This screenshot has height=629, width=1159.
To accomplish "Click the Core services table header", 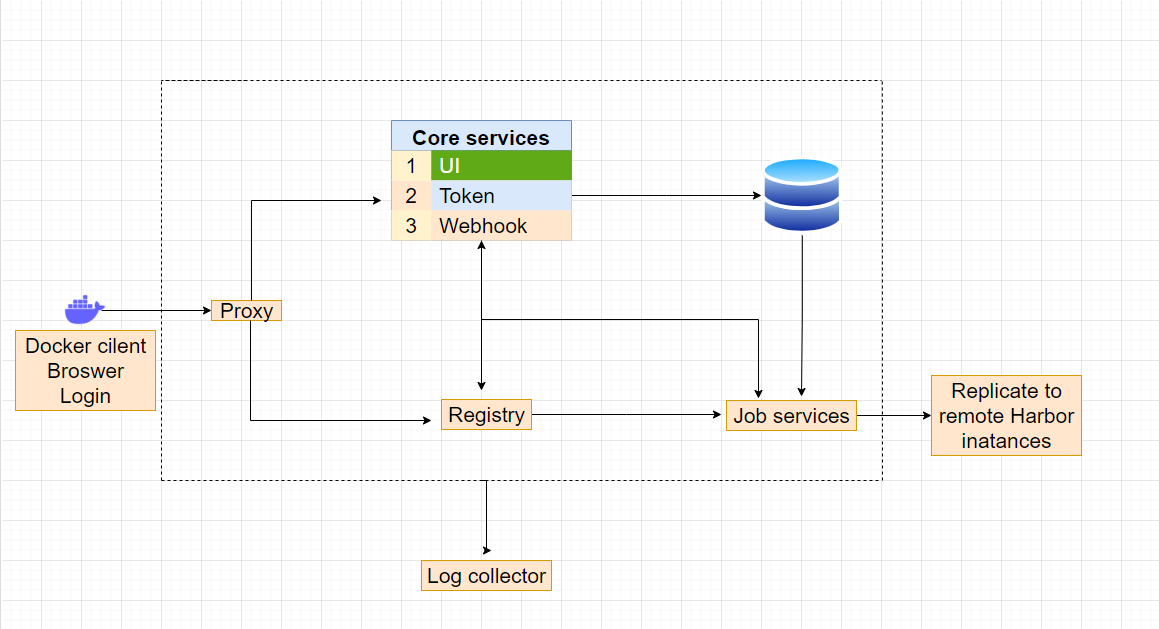I will pyautogui.click(x=481, y=137).
